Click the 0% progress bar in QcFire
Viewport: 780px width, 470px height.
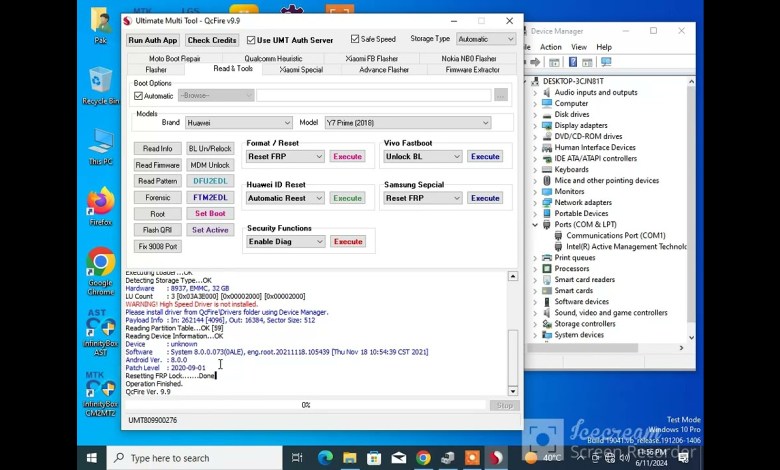tap(305, 405)
